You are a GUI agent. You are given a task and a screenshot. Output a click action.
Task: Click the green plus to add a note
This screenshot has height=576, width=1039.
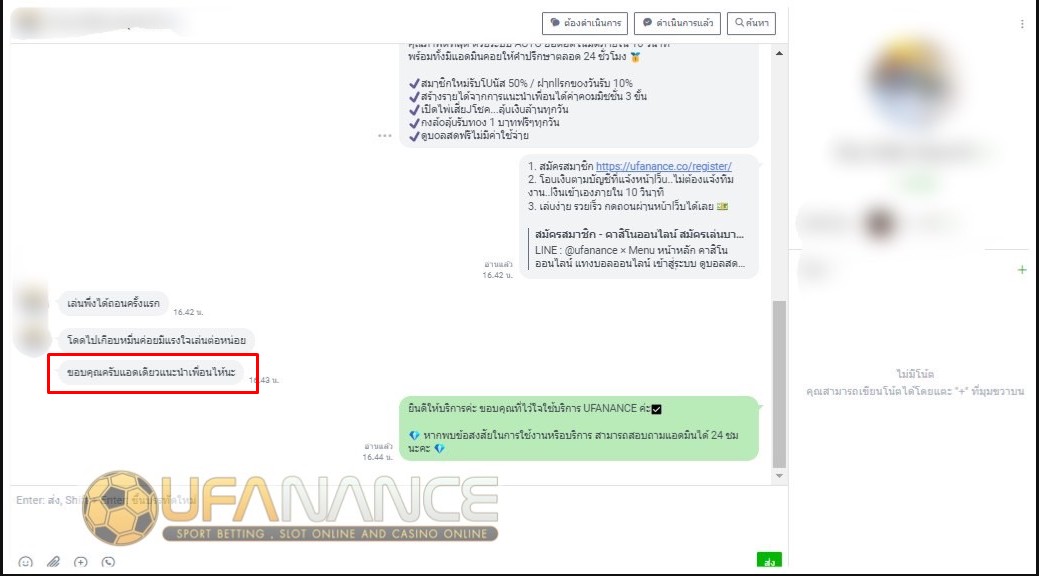coord(1021,270)
